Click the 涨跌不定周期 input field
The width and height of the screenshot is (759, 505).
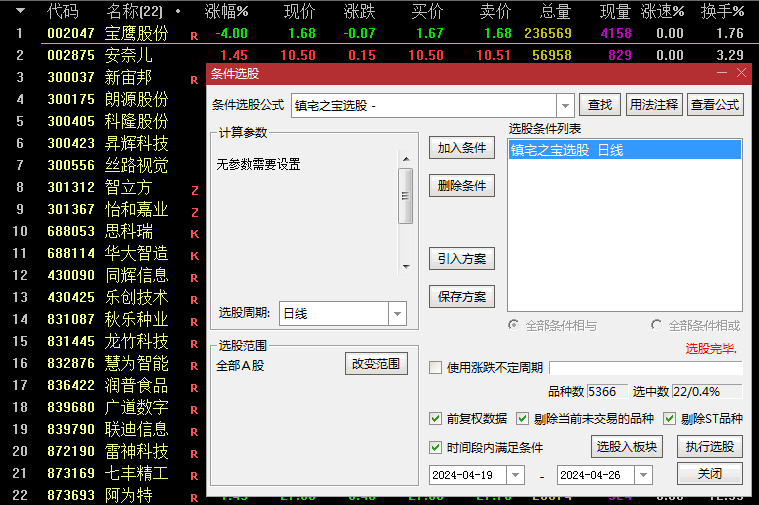(646, 367)
